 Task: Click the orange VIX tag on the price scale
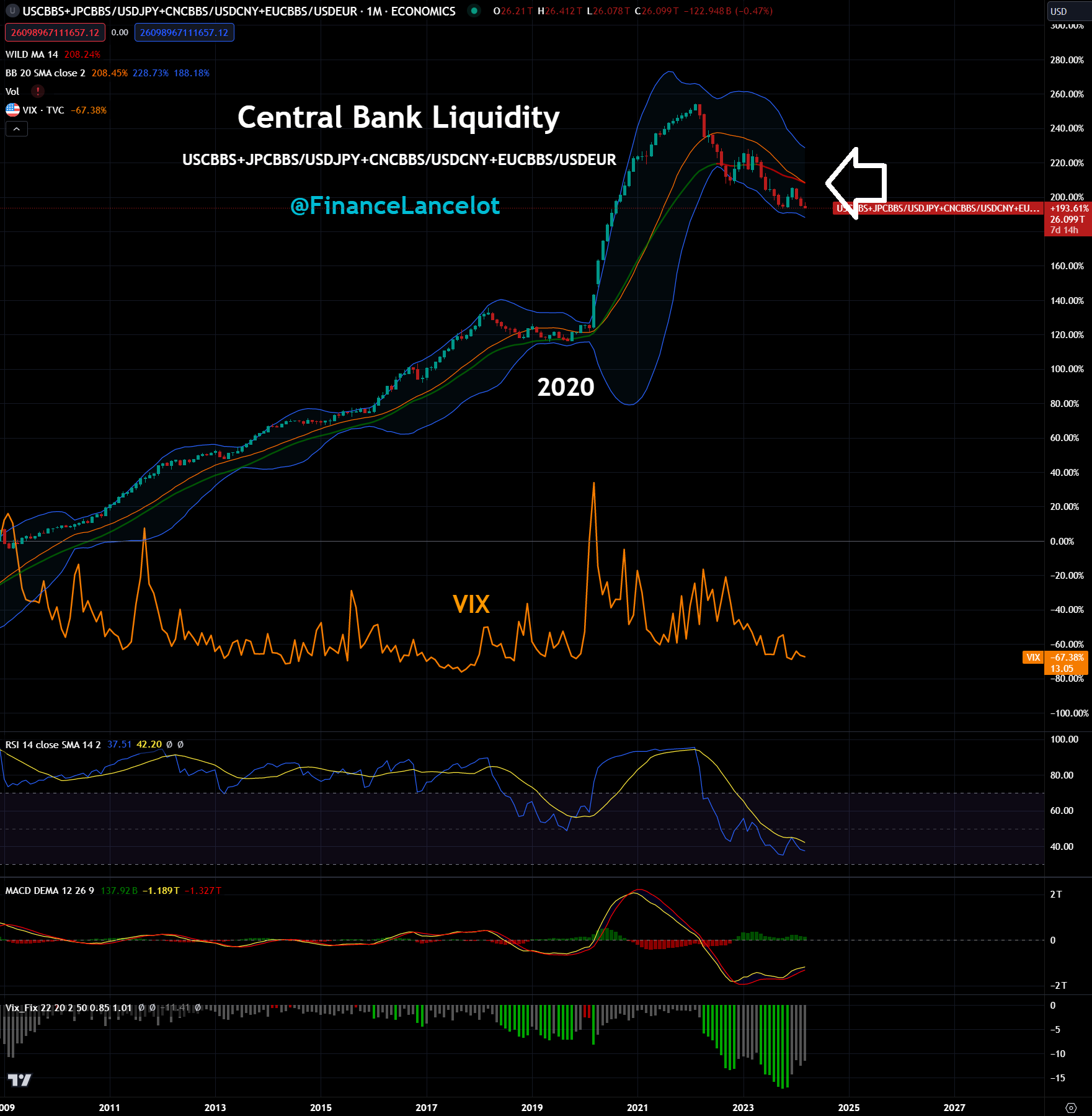[1033, 658]
